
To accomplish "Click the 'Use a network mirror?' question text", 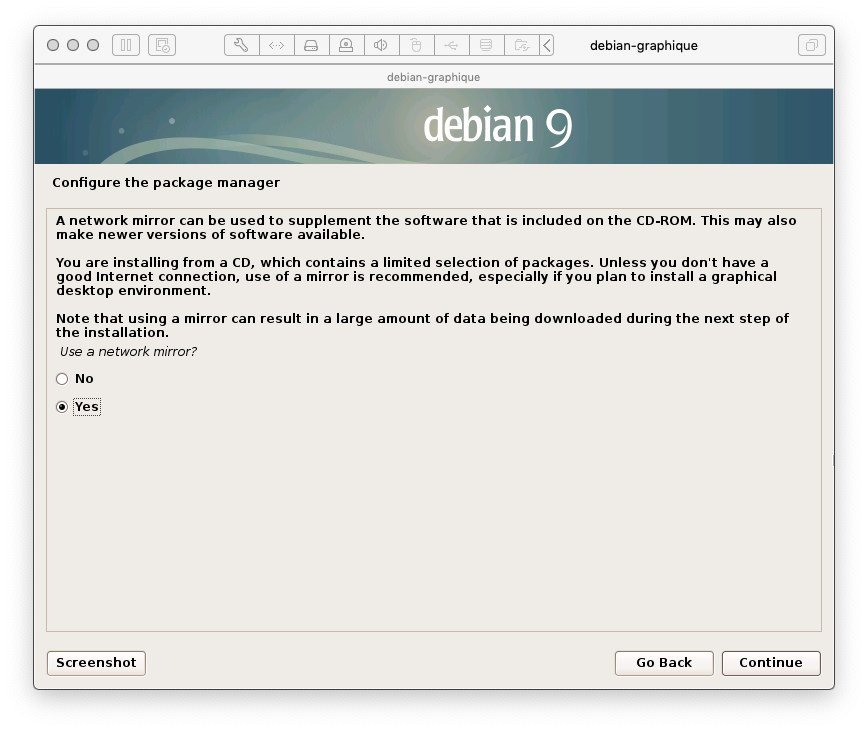I will [128, 351].
